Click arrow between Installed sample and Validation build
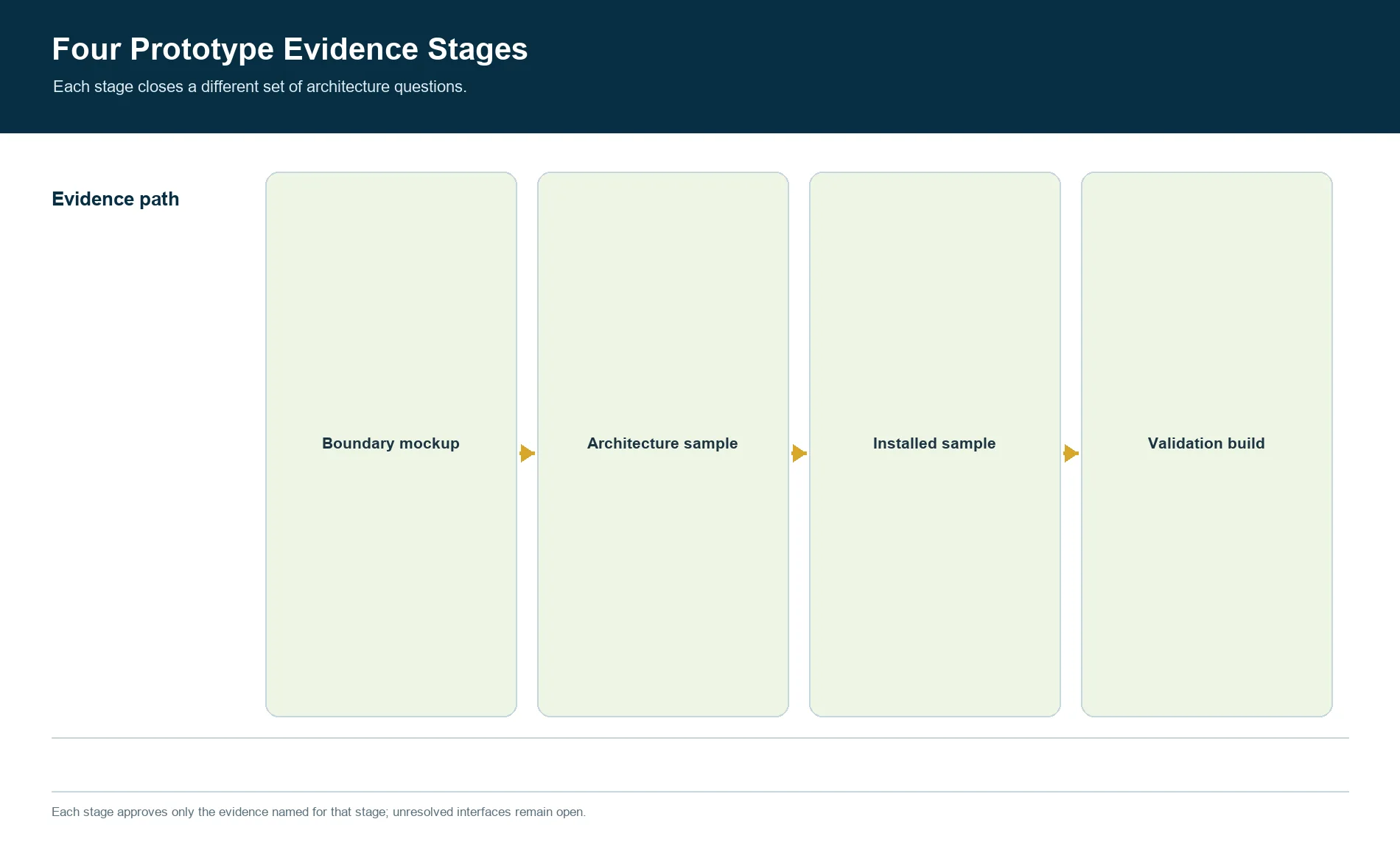The image size is (1400, 847). 1071,453
